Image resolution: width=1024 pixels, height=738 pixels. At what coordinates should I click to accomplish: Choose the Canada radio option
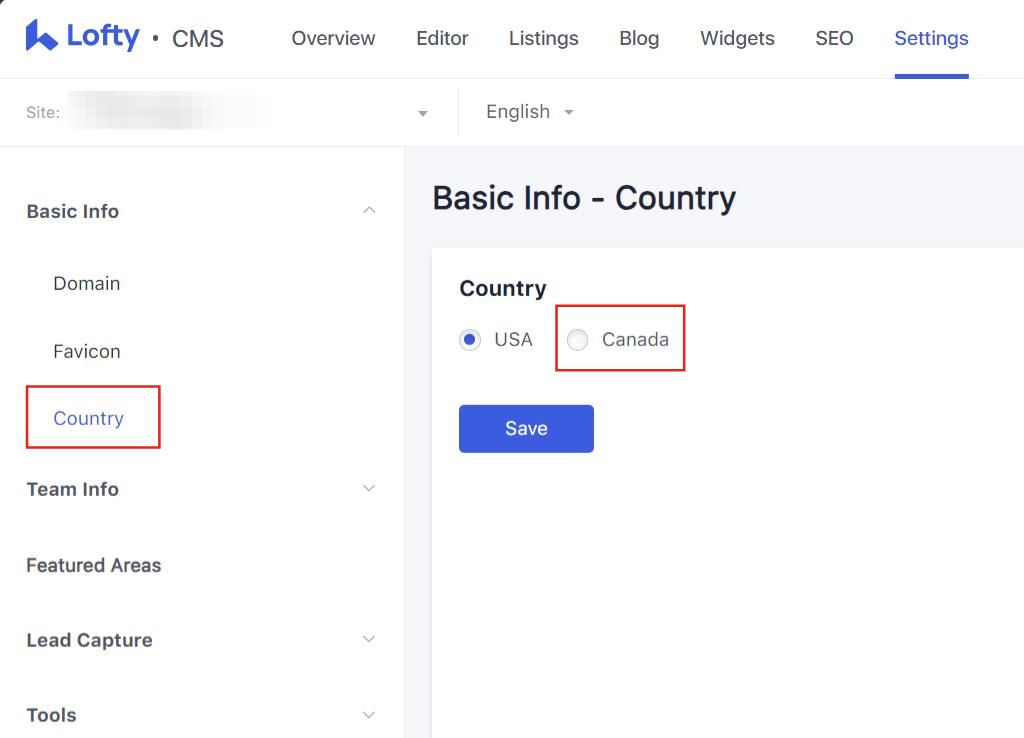coord(578,340)
